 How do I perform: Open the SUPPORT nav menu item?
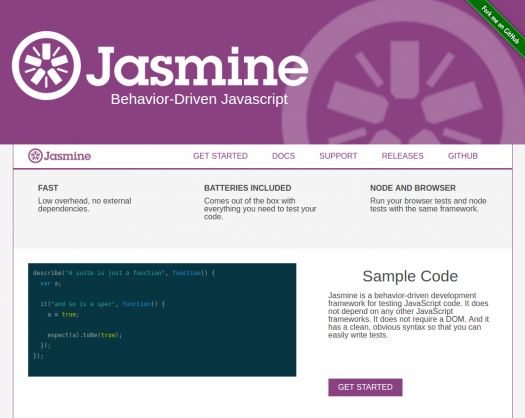click(x=338, y=156)
